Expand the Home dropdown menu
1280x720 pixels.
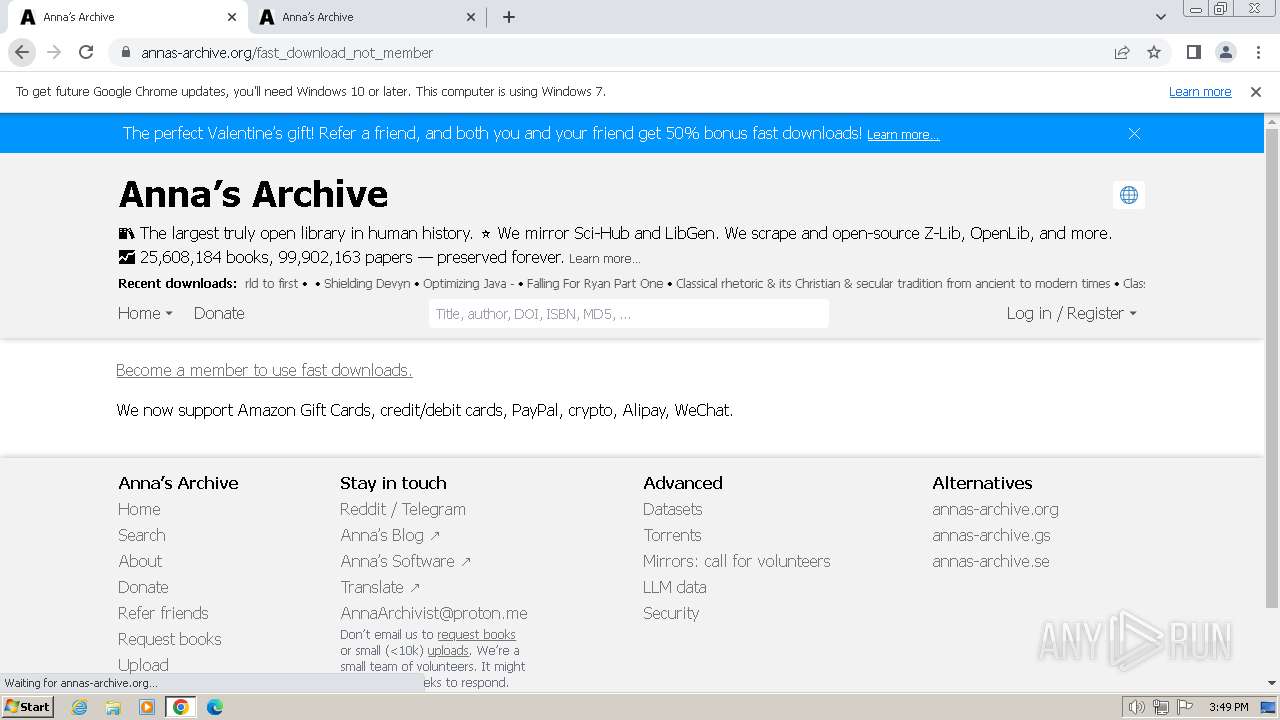(x=145, y=313)
